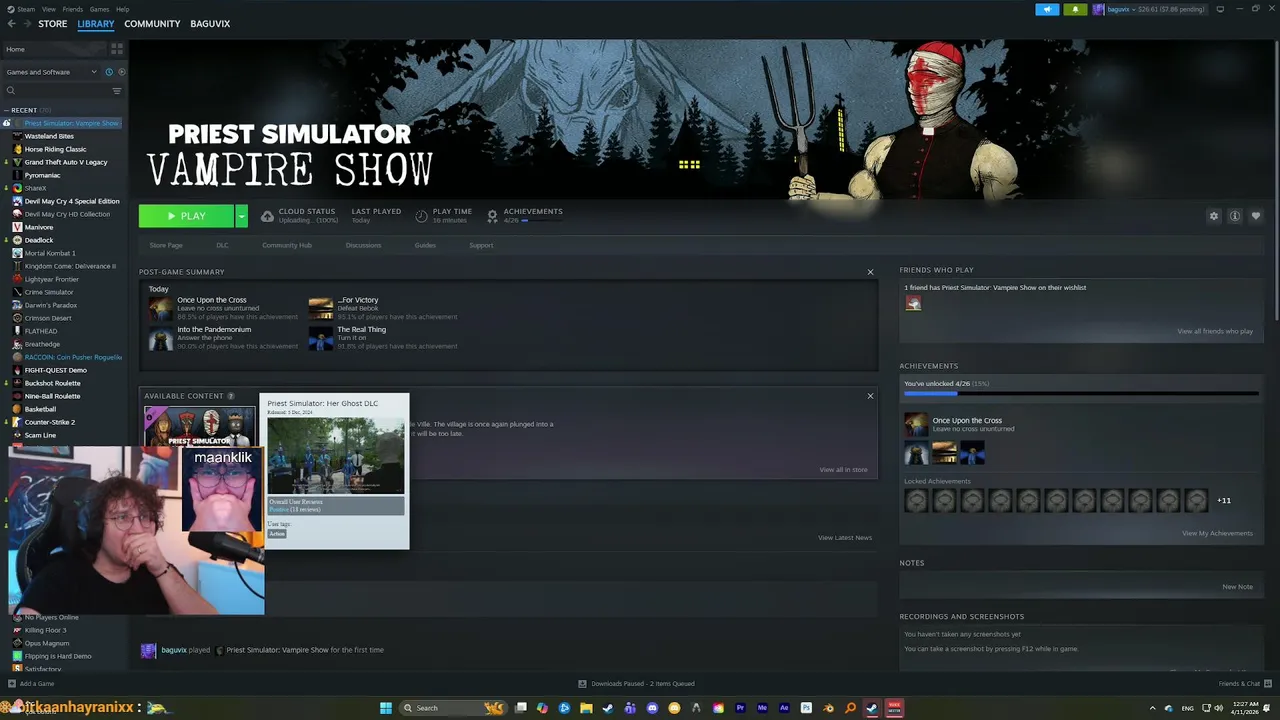Collapse the RECENT games section
The image size is (1280, 720).
point(7,110)
